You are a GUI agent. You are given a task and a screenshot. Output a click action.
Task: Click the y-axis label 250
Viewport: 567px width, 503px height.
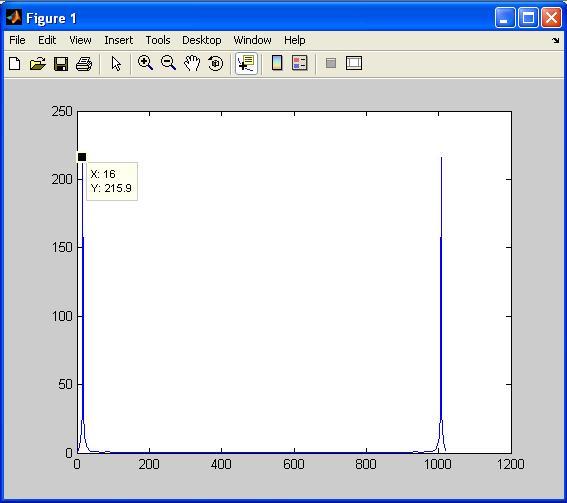[x=62, y=111]
